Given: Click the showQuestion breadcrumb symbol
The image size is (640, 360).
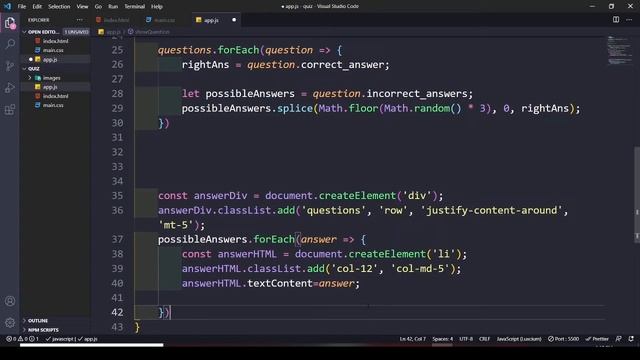Looking at the screenshot, I should pyautogui.click(x=149, y=31).
